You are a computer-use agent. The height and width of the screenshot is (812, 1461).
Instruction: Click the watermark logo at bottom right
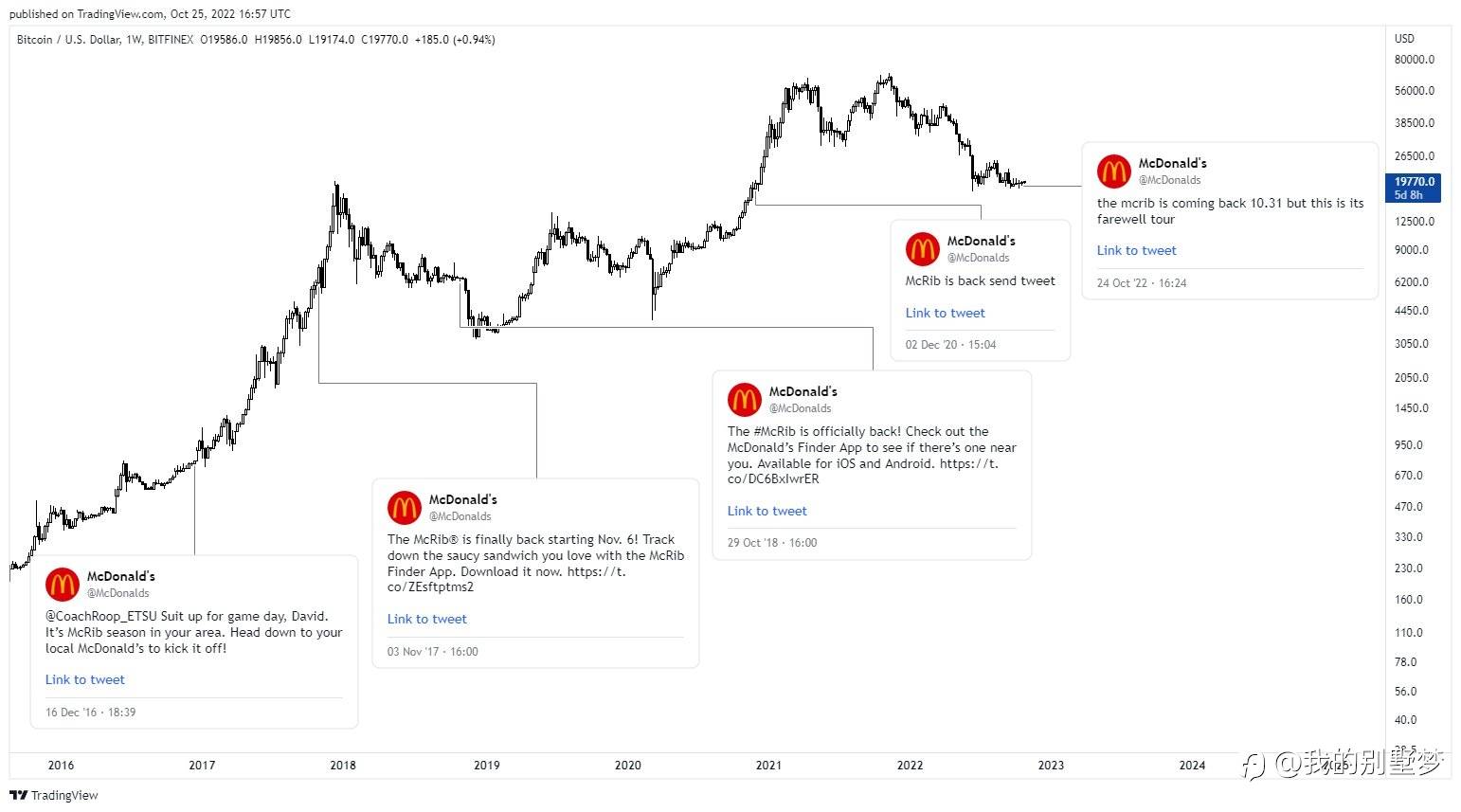1254,764
